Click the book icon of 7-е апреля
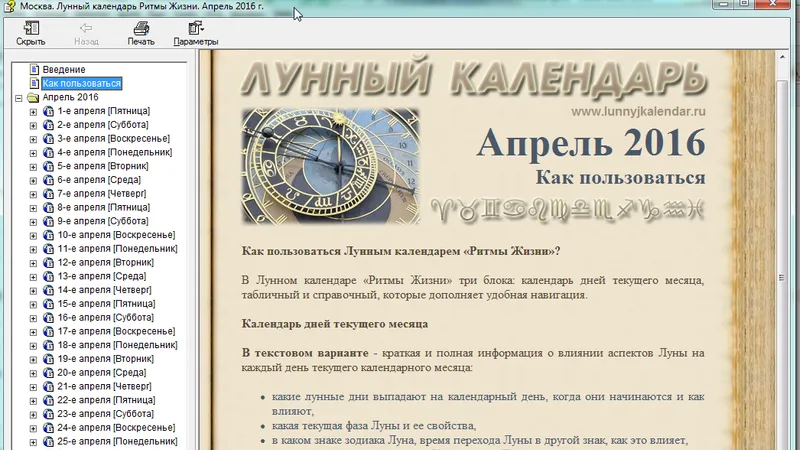The width and height of the screenshot is (800, 450). [x=48, y=193]
